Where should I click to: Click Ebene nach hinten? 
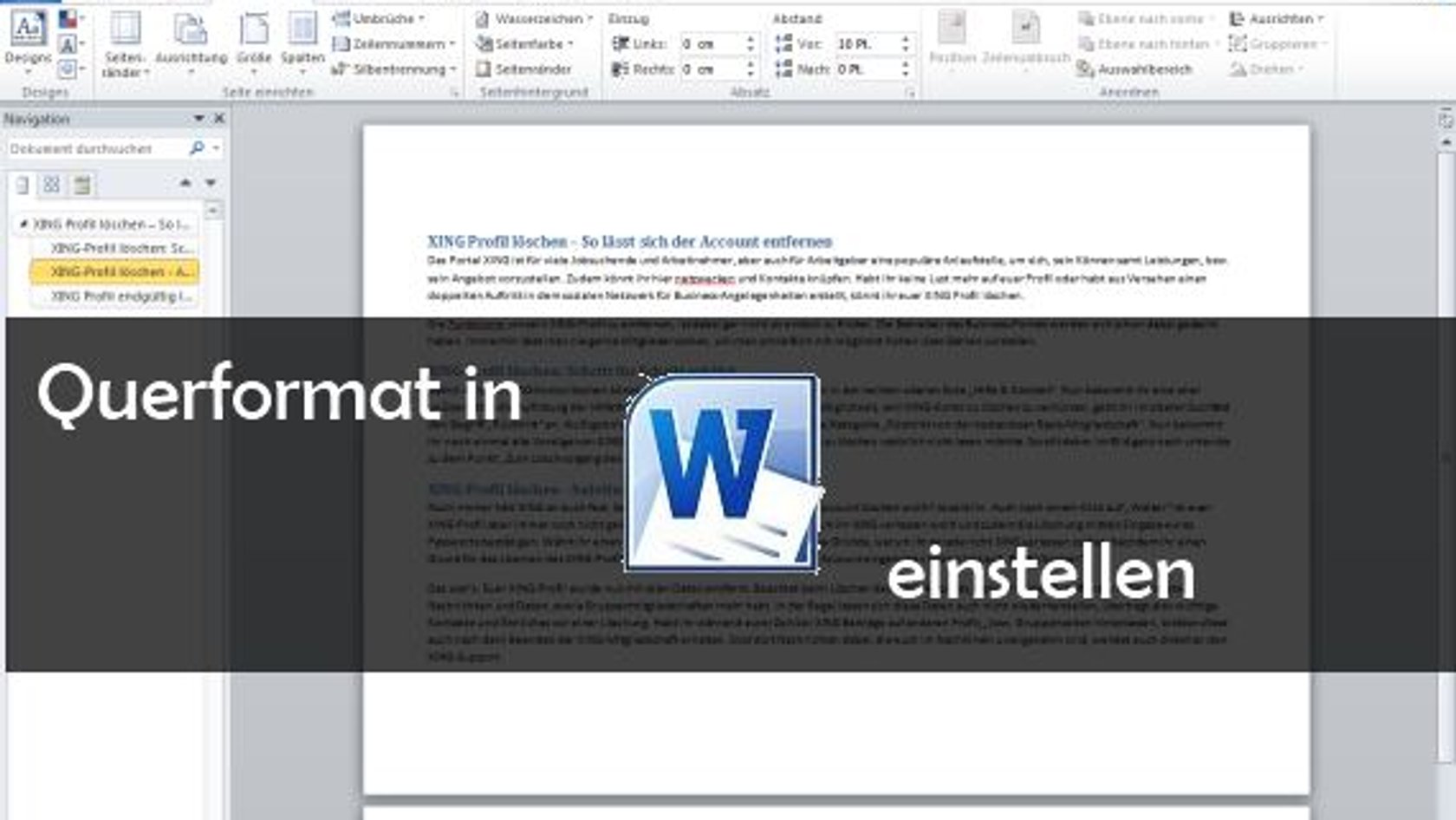[1148, 43]
